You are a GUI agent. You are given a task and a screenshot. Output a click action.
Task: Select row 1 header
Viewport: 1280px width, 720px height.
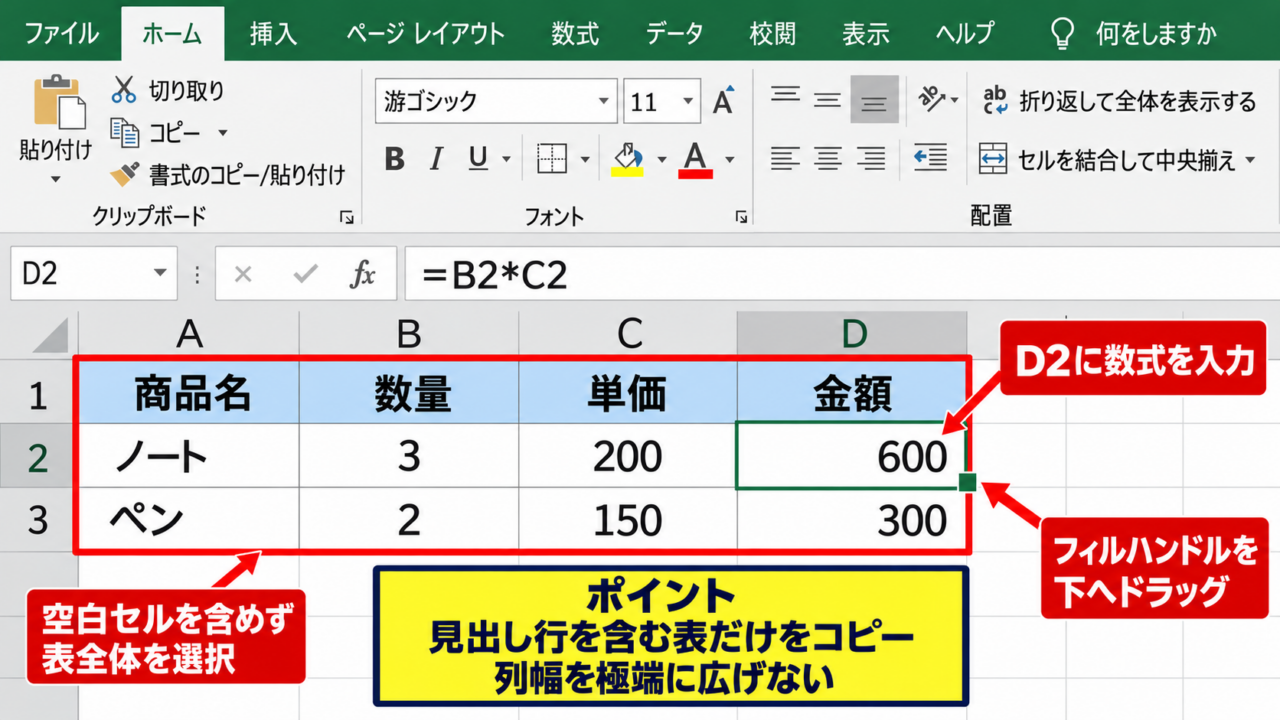38,396
